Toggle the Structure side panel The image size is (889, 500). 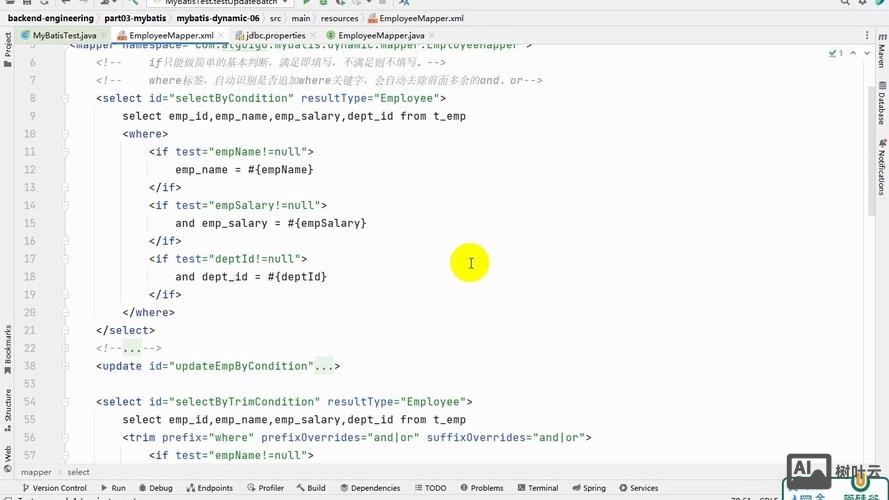pos(8,407)
